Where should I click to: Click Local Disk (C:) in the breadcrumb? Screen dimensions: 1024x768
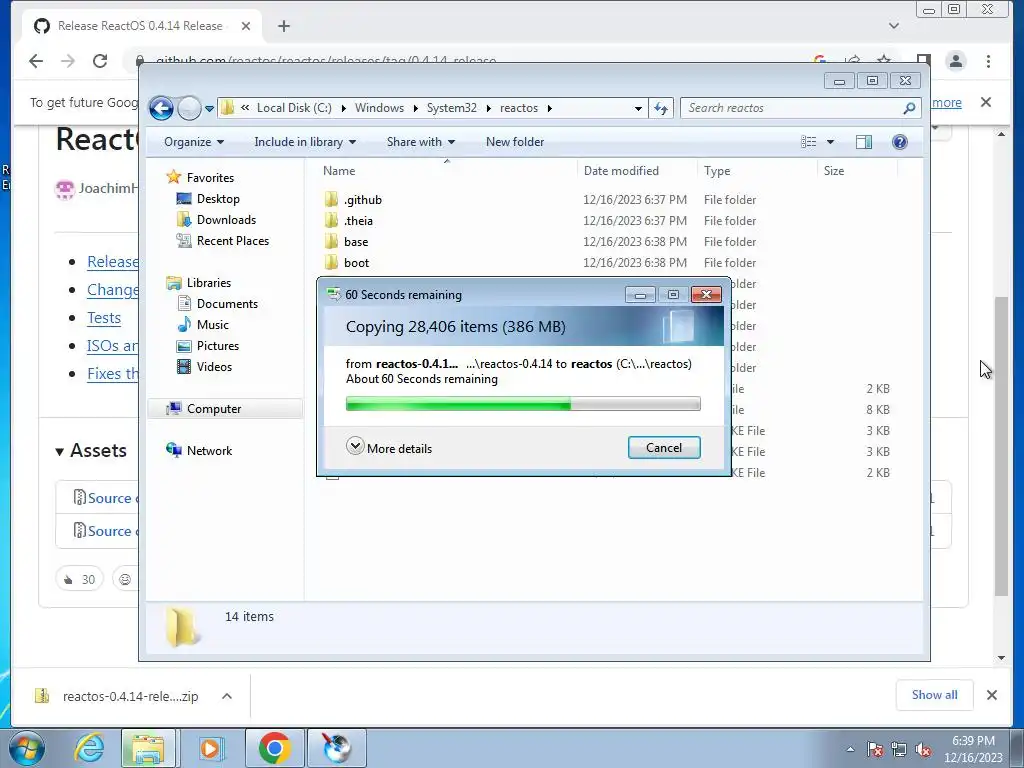pyautogui.click(x=294, y=108)
